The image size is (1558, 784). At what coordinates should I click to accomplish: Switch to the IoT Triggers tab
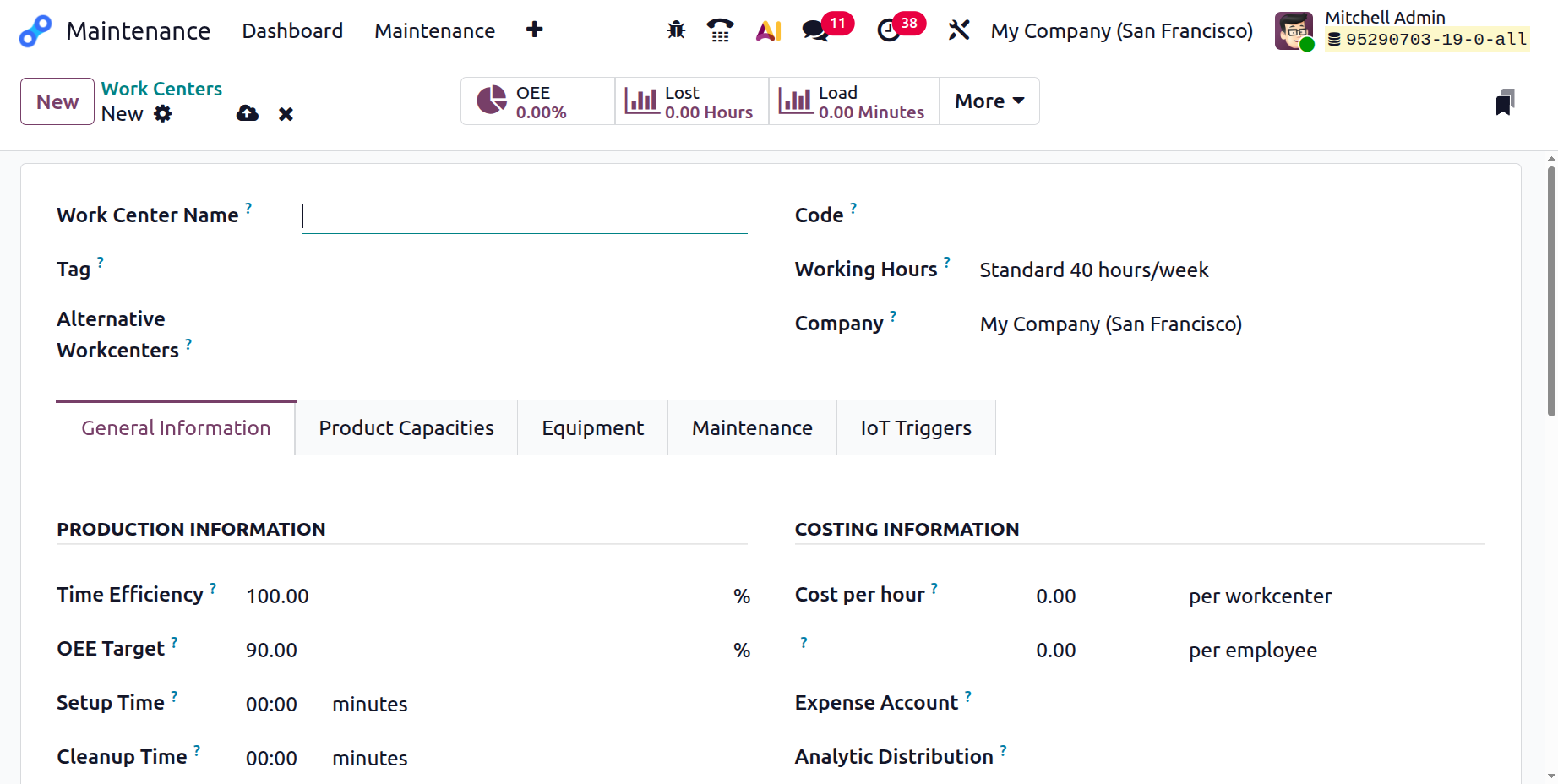pyautogui.click(x=915, y=427)
